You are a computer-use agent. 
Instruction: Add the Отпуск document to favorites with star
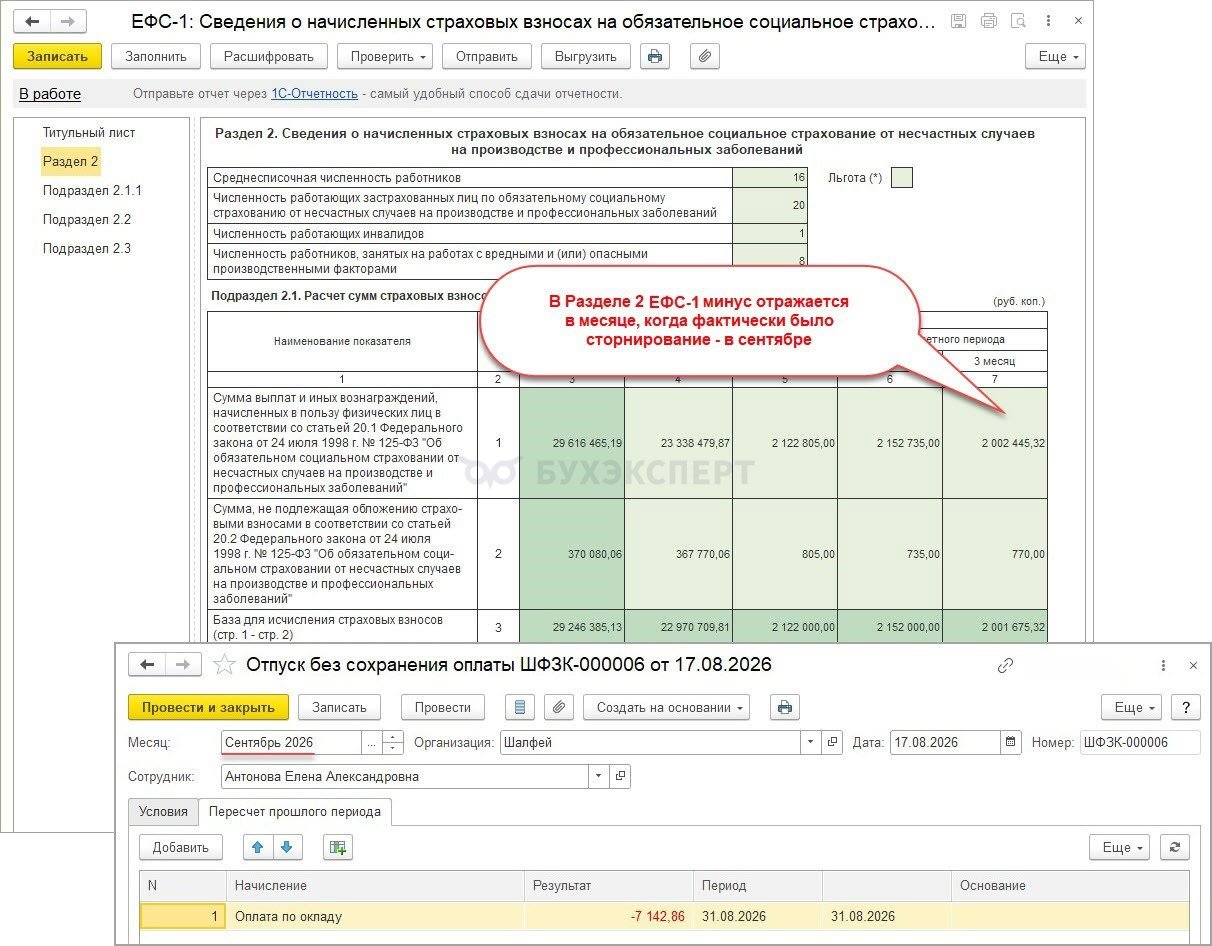tap(224, 664)
